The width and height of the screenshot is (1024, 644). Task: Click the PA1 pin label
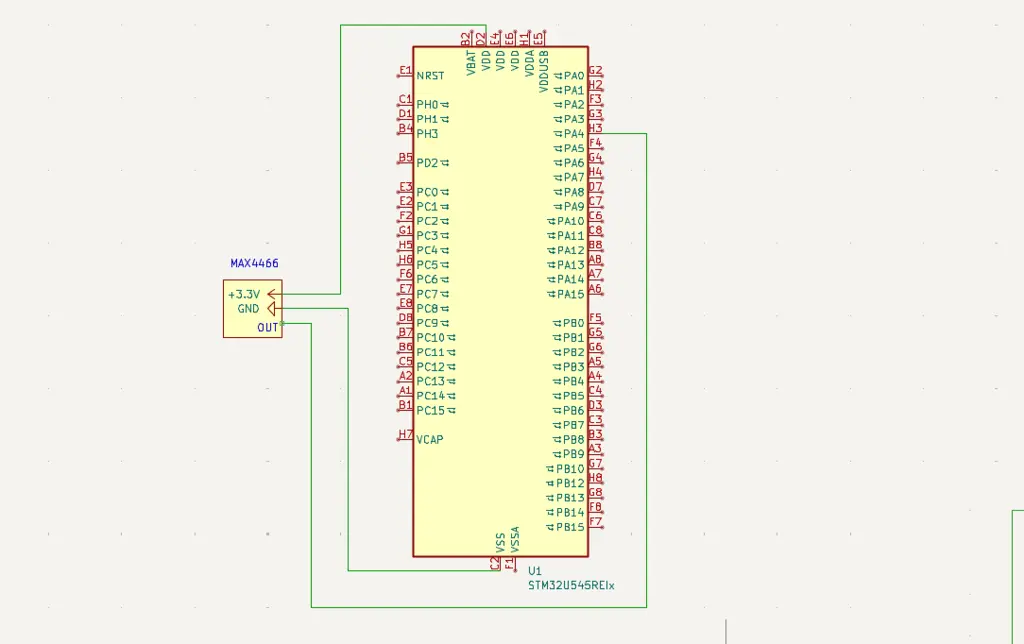pyautogui.click(x=574, y=90)
